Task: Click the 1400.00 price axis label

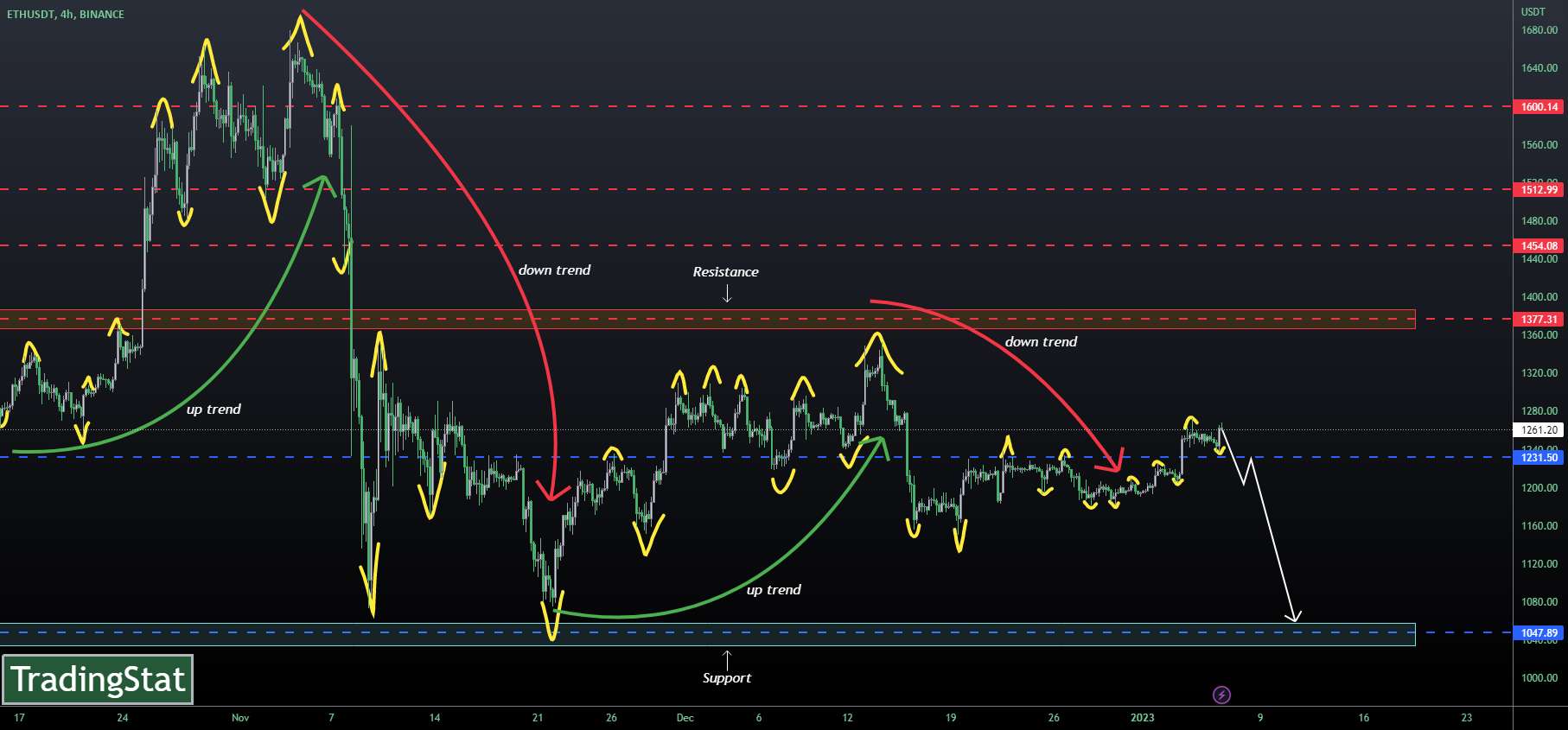Action: pos(1539,297)
